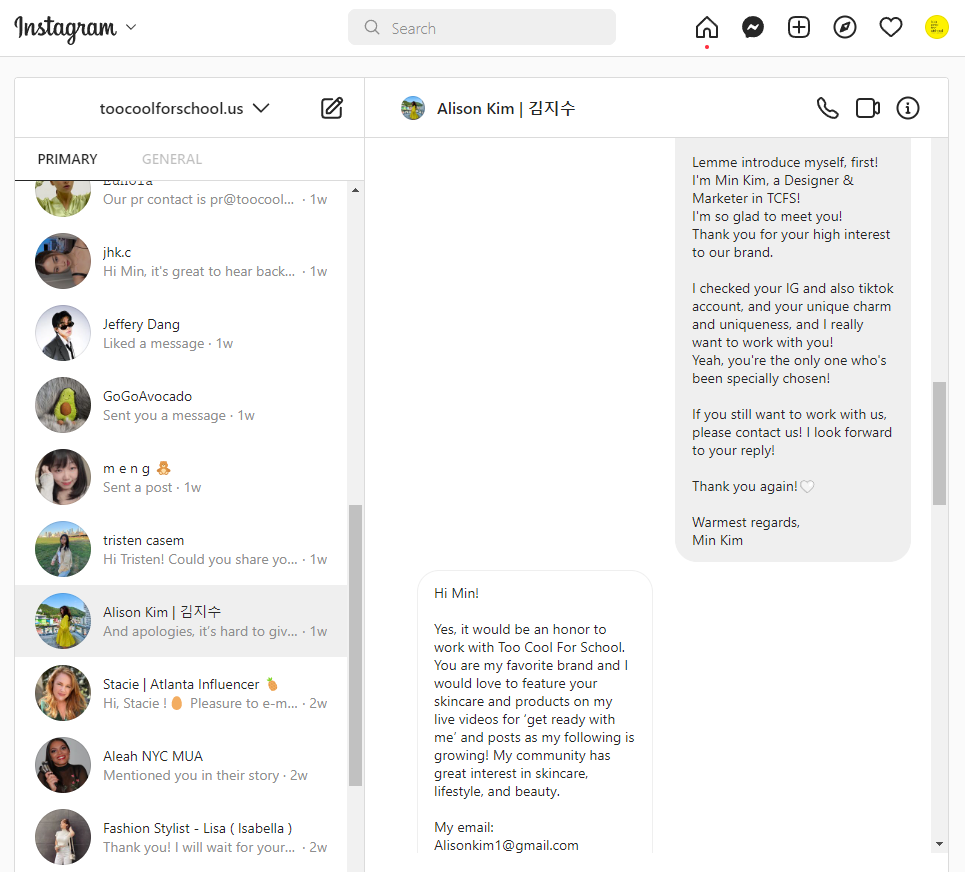The width and height of the screenshot is (965, 872).
Task: Expand the toocoolforschool.us account switcher
Action: (185, 108)
